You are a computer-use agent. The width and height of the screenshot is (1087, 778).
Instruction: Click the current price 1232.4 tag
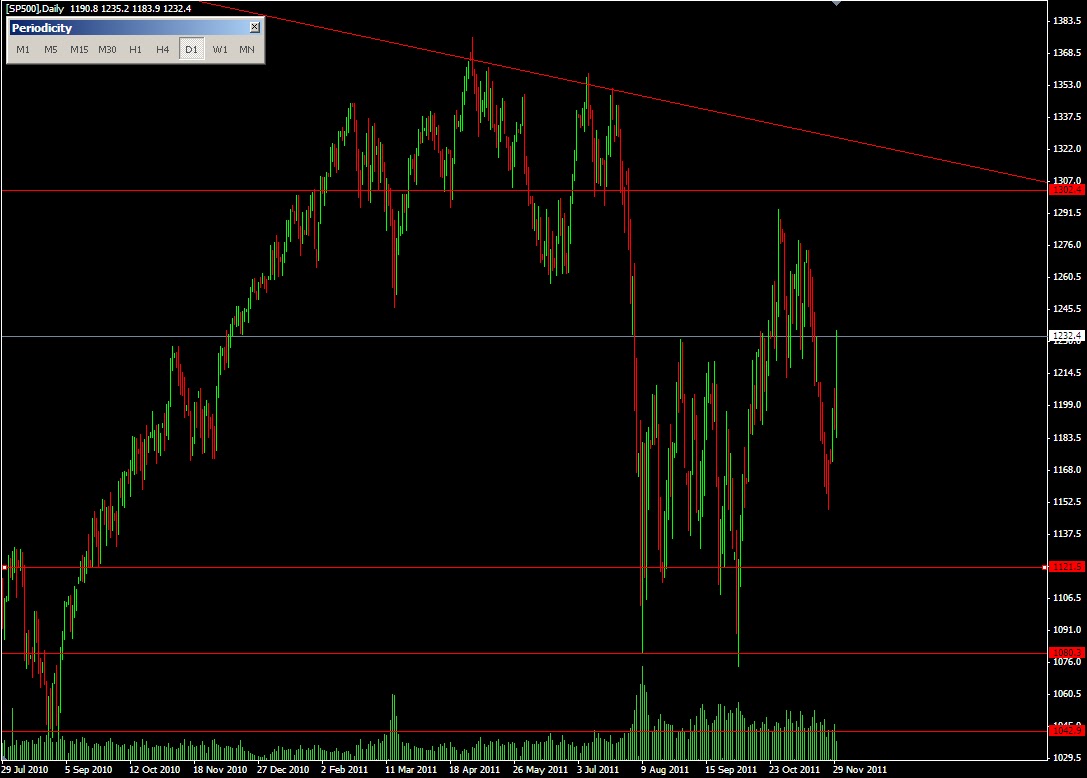(1067, 336)
